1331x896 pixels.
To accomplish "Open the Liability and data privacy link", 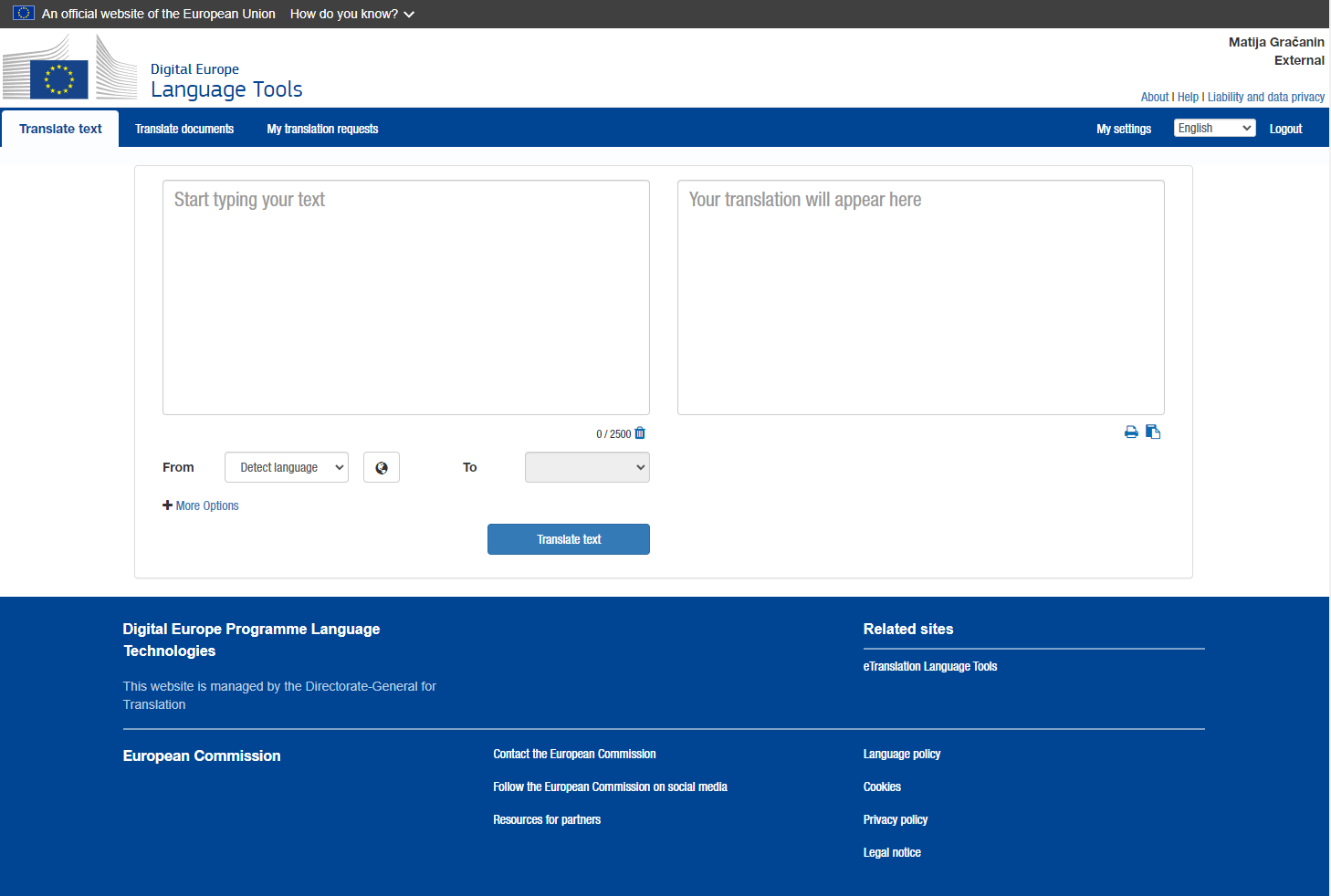I will coord(1265,97).
